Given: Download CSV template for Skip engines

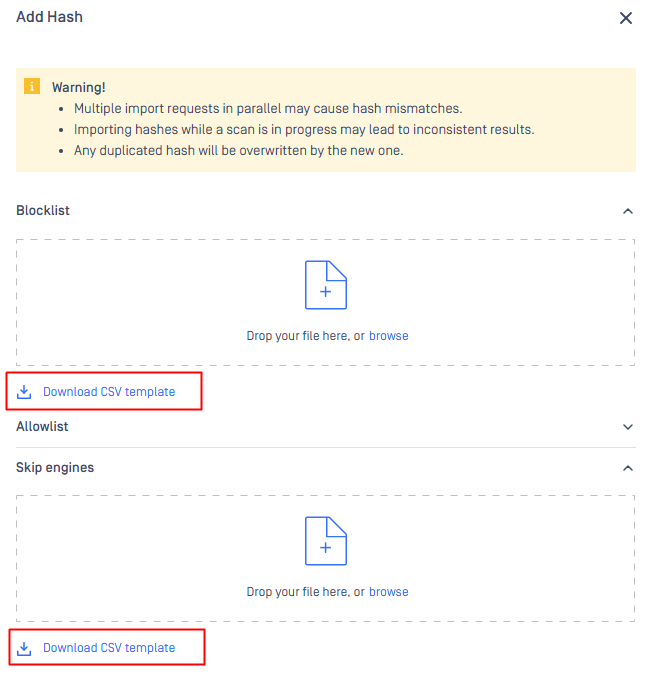Looking at the screenshot, I should tap(108, 648).
